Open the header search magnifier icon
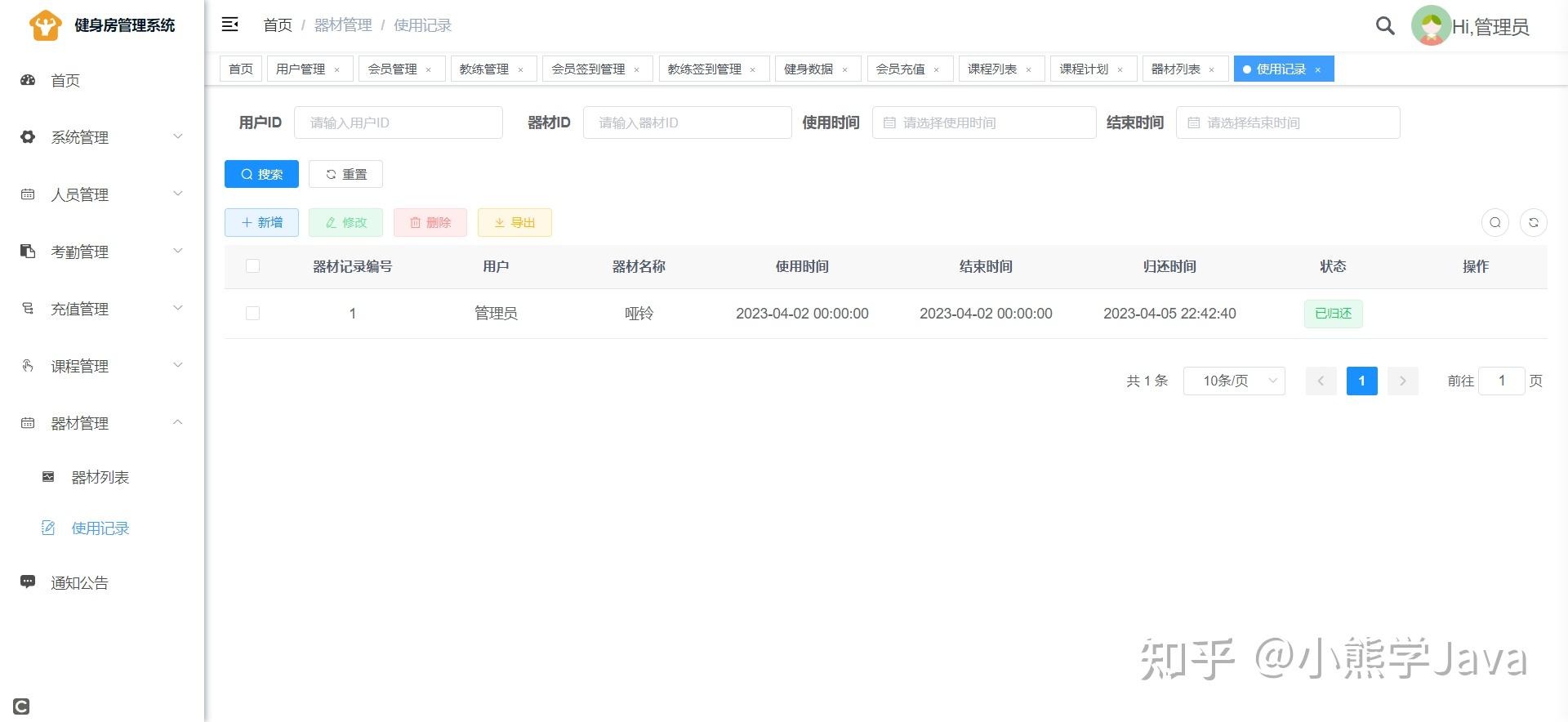This screenshot has height=722, width=1568. pyautogui.click(x=1385, y=25)
